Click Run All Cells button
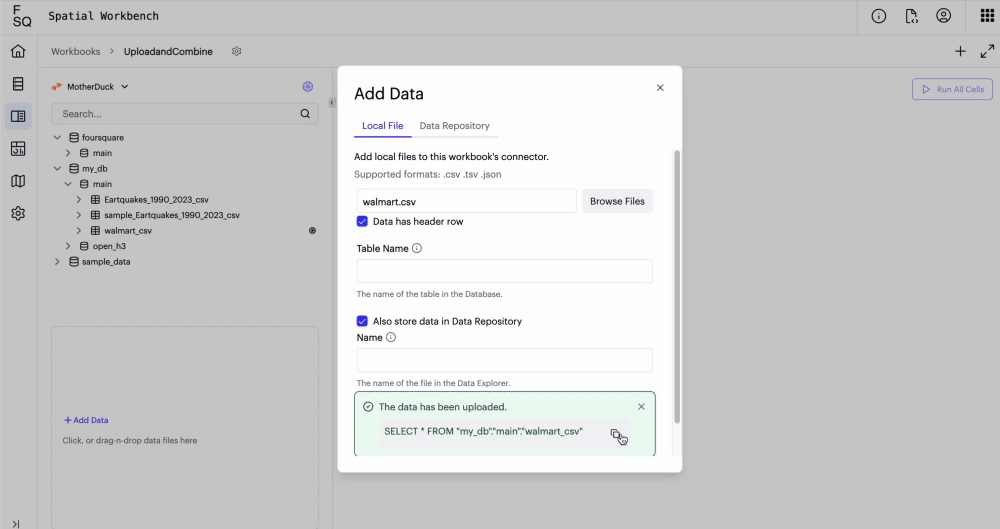 click(952, 89)
